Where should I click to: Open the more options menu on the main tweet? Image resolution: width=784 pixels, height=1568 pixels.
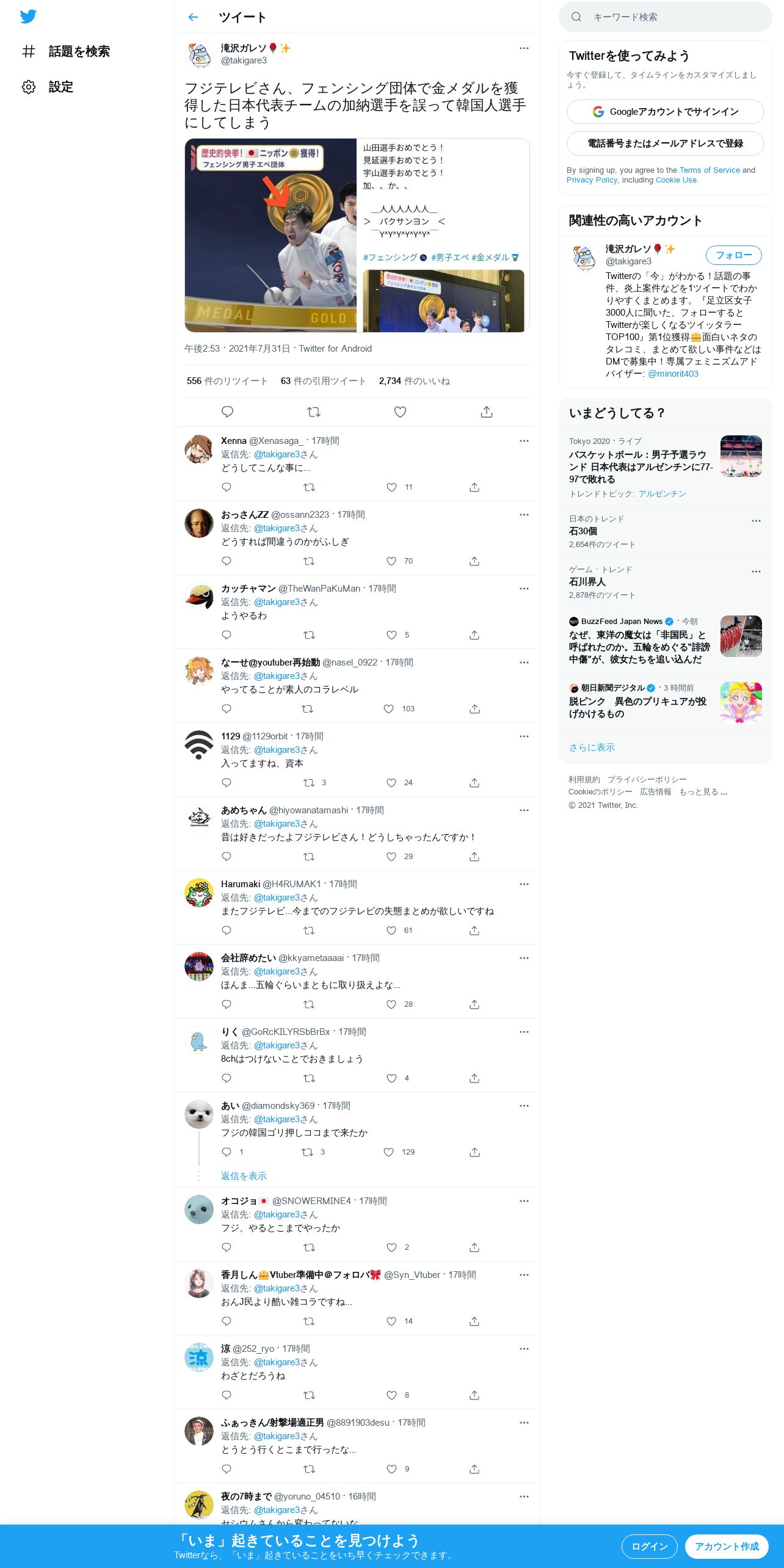(524, 48)
